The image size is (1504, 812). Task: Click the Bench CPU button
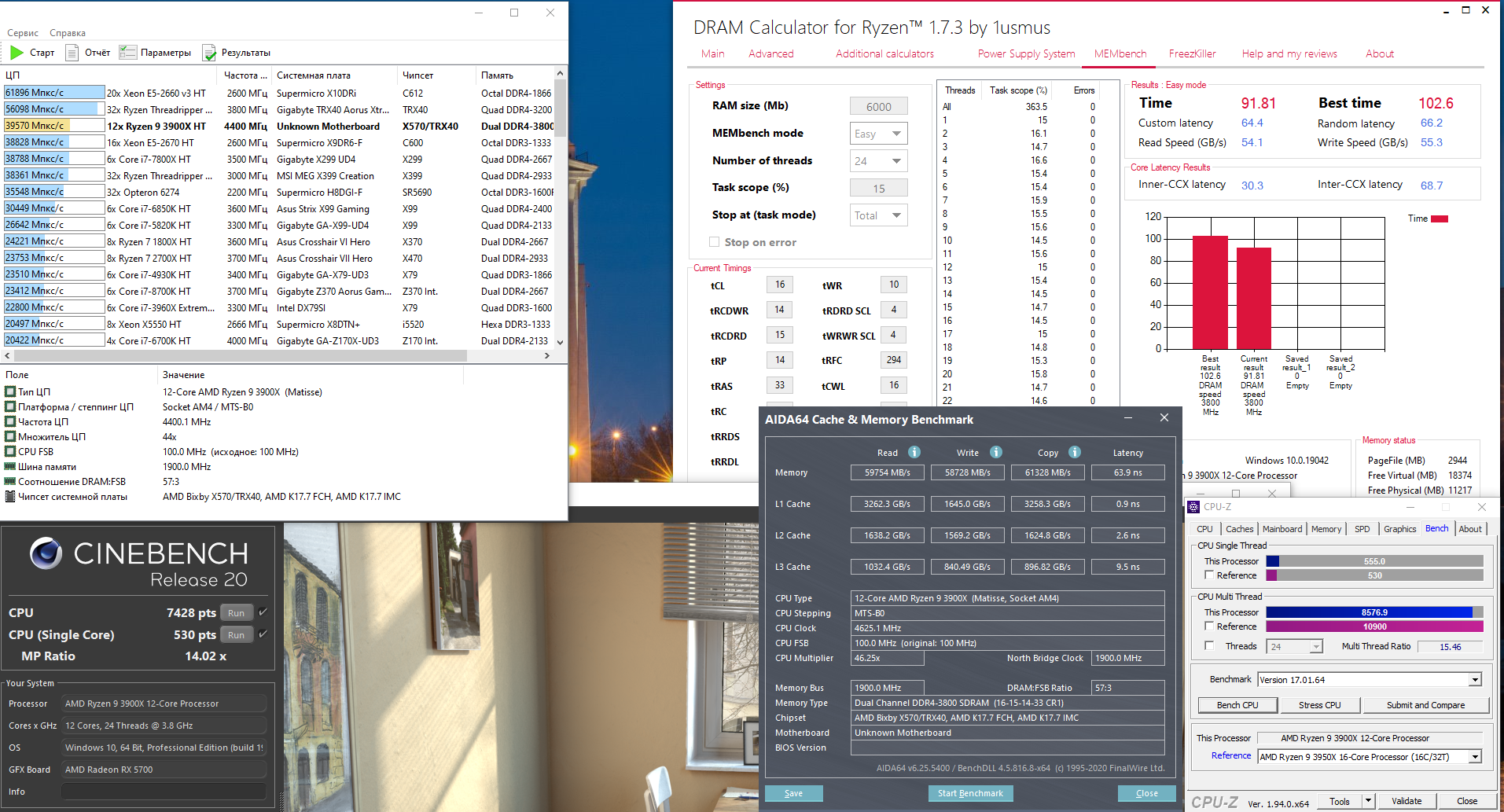(1237, 705)
